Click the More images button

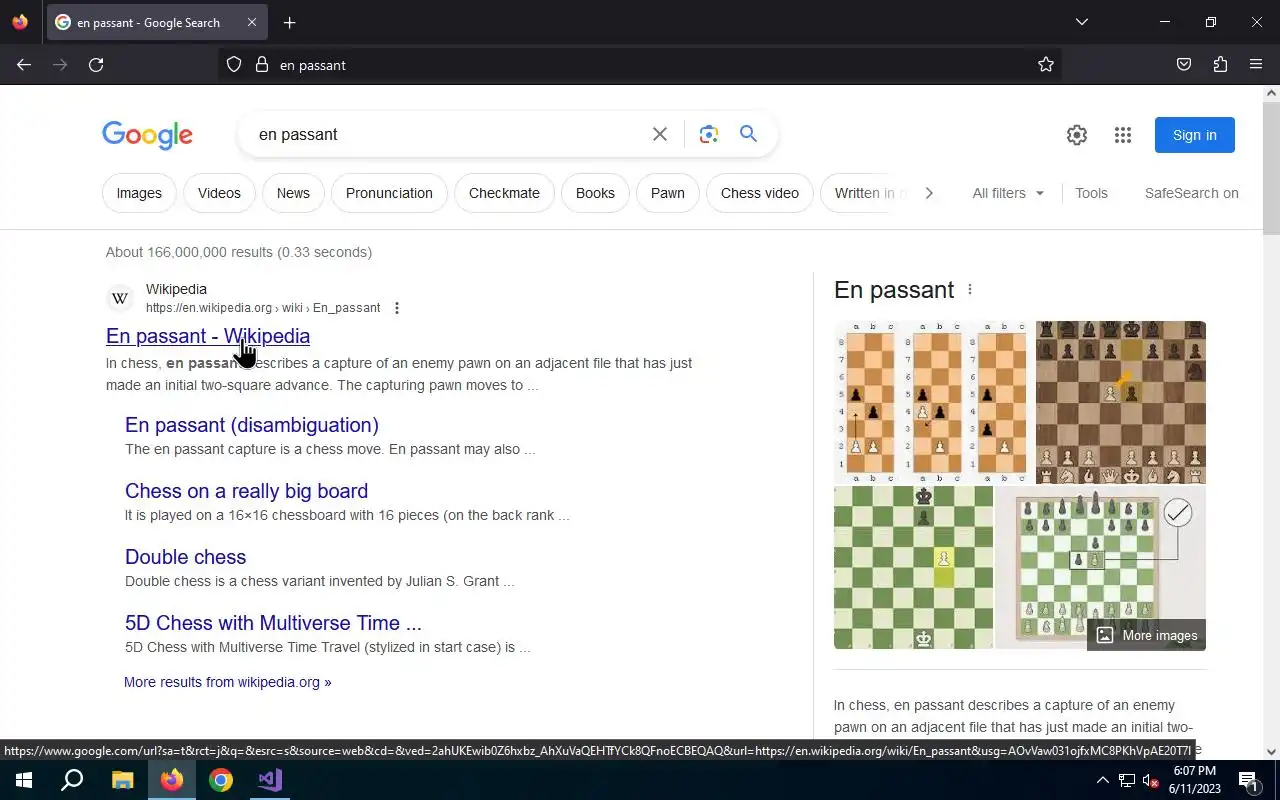1146,635
